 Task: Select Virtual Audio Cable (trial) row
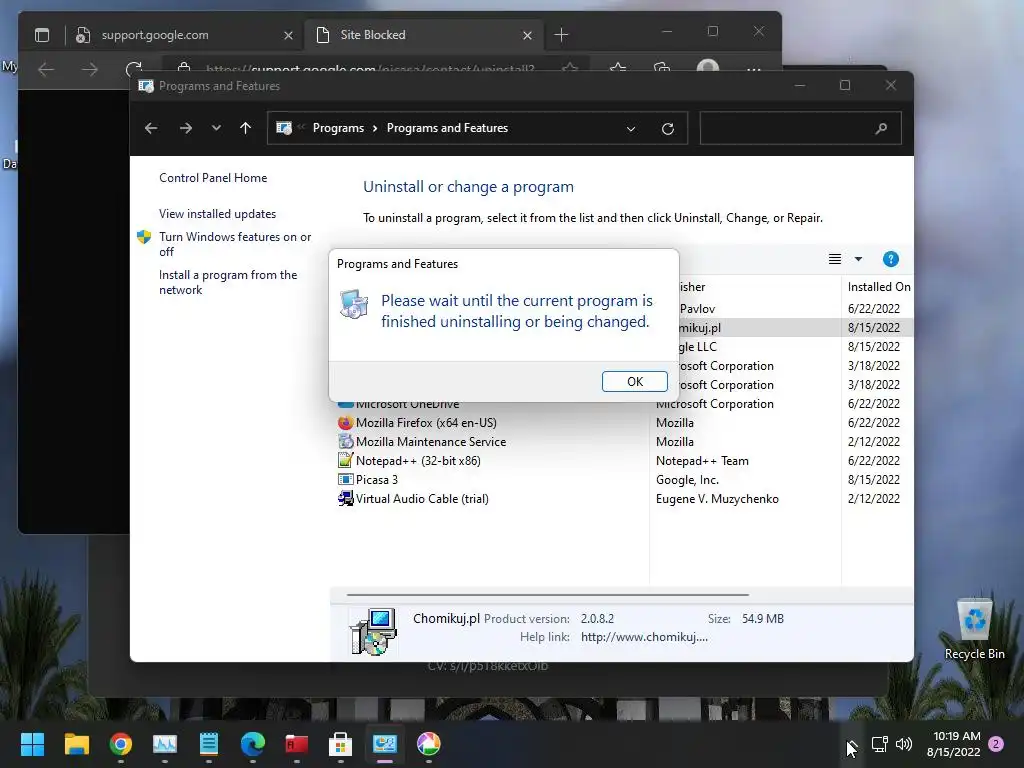pos(422,498)
